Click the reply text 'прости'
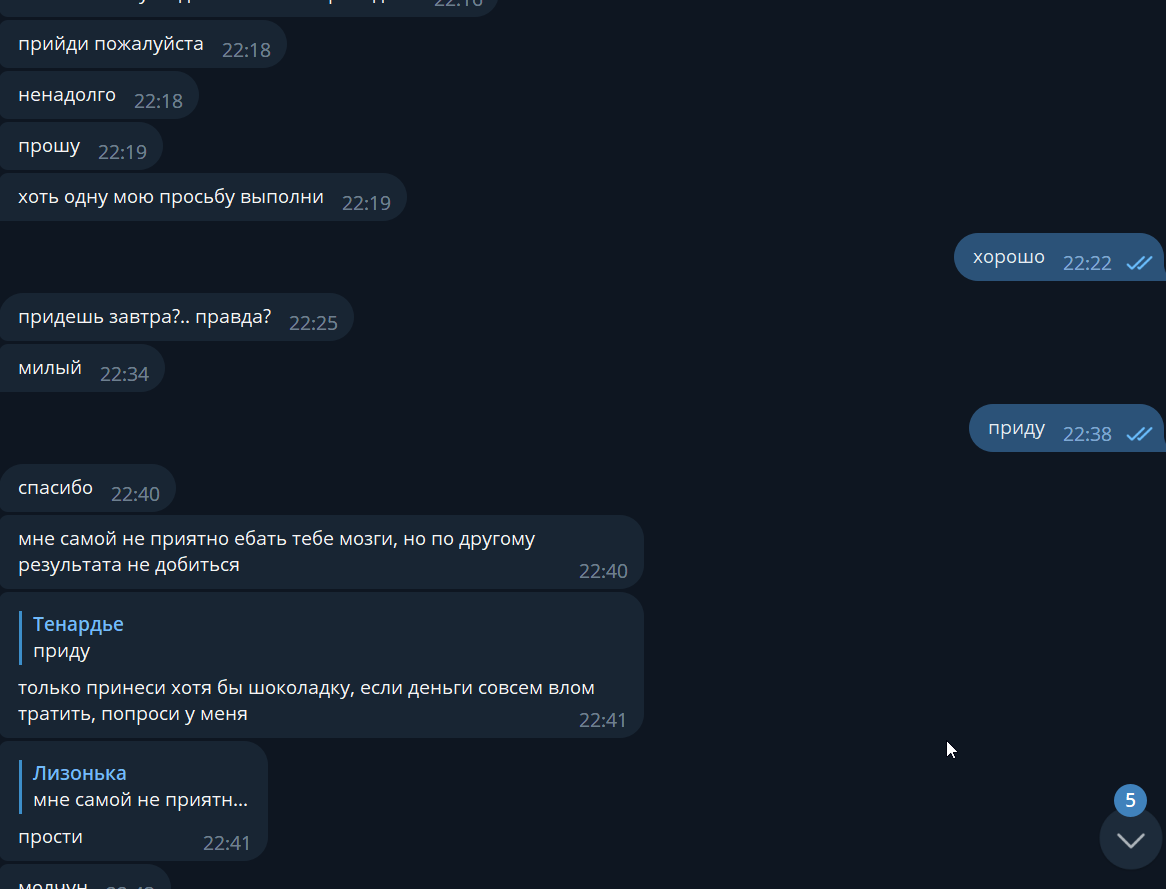 [51, 837]
